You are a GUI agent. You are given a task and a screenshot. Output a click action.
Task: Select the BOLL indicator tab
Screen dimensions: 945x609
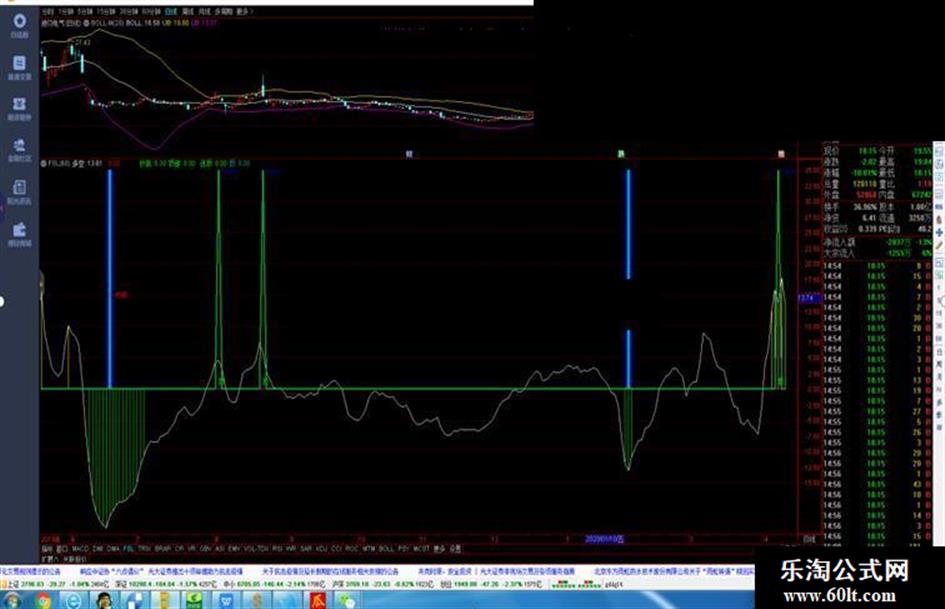click(386, 549)
